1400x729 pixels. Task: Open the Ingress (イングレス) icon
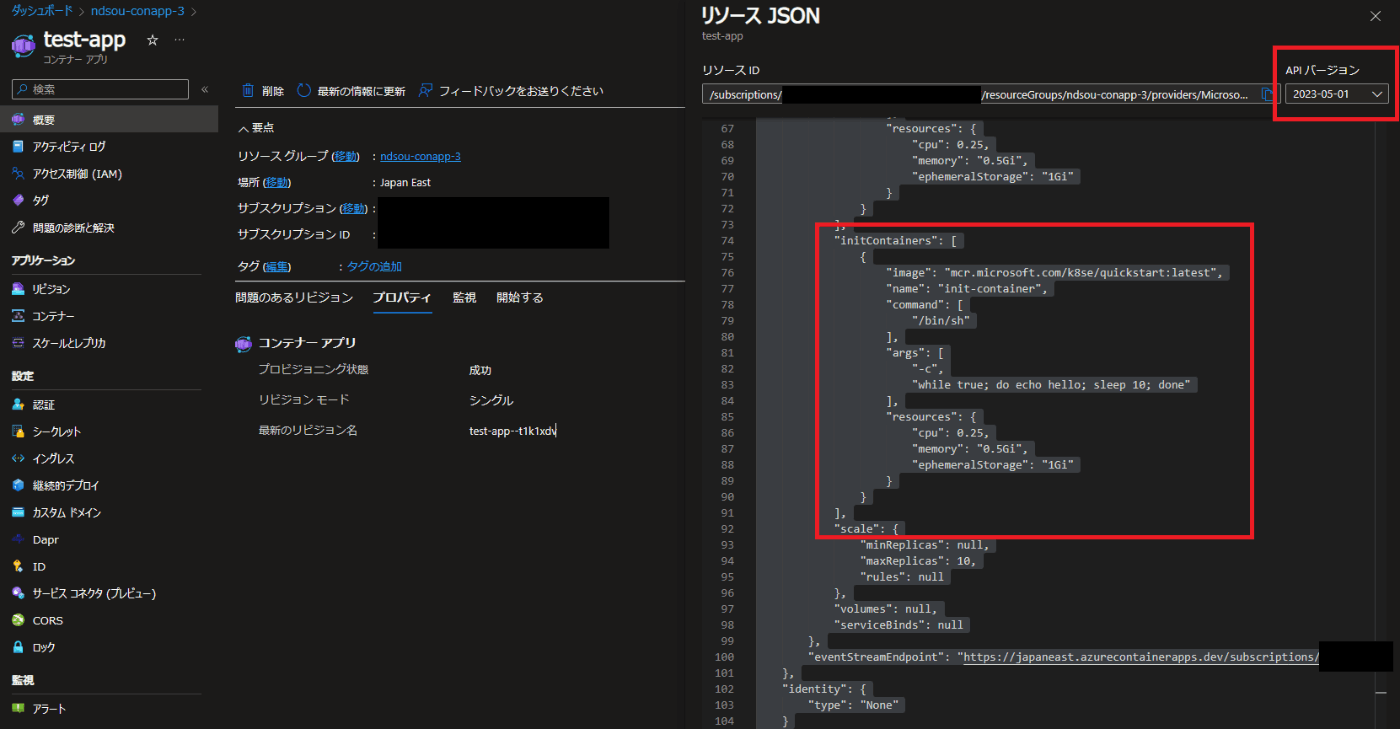(17, 459)
